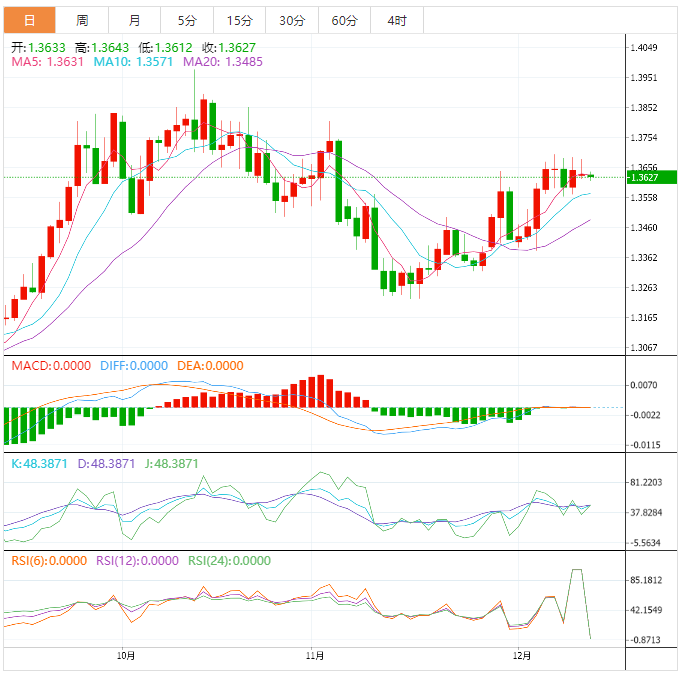Click the 11月 date axis marker
Viewport: 682px width, 675px height.
pos(314,656)
